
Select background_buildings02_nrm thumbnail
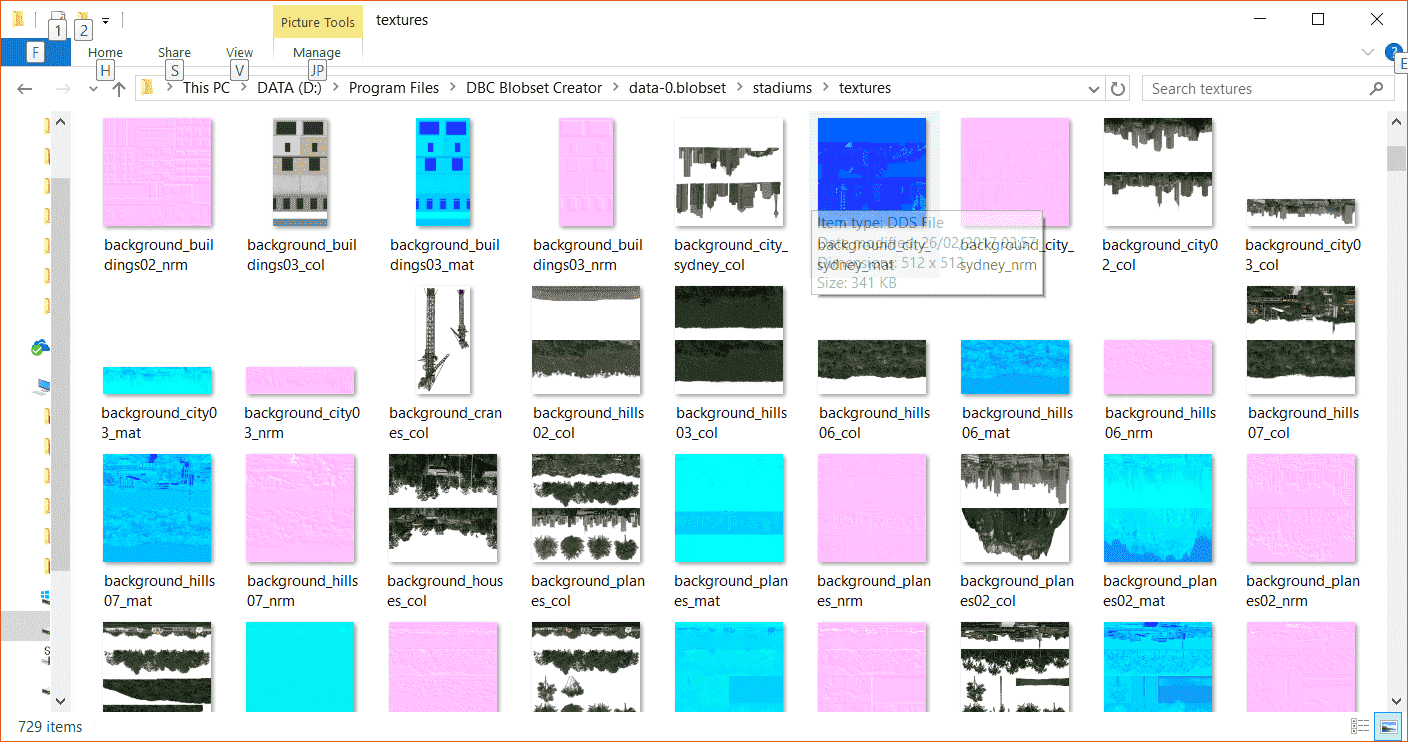point(158,172)
